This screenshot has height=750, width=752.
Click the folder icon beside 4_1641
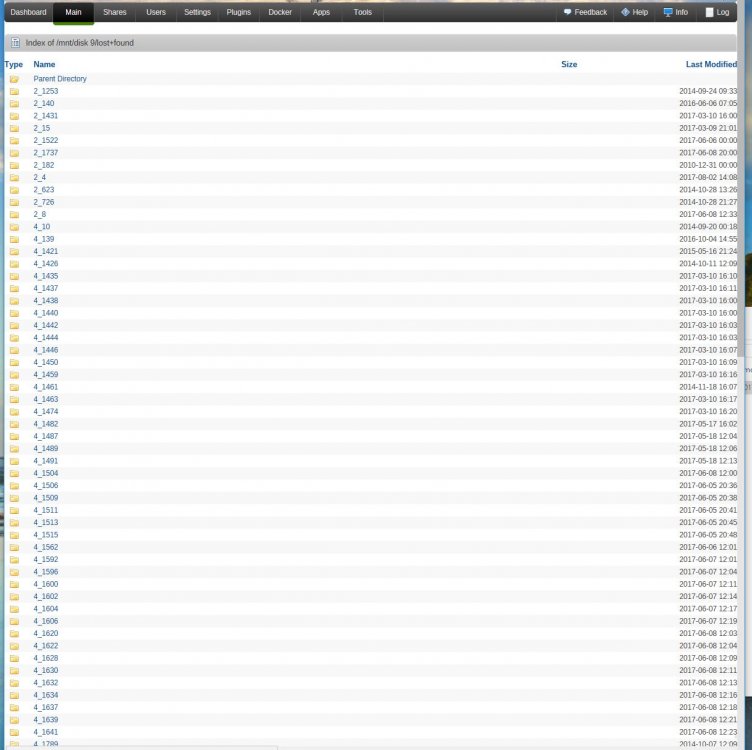[x=14, y=732]
